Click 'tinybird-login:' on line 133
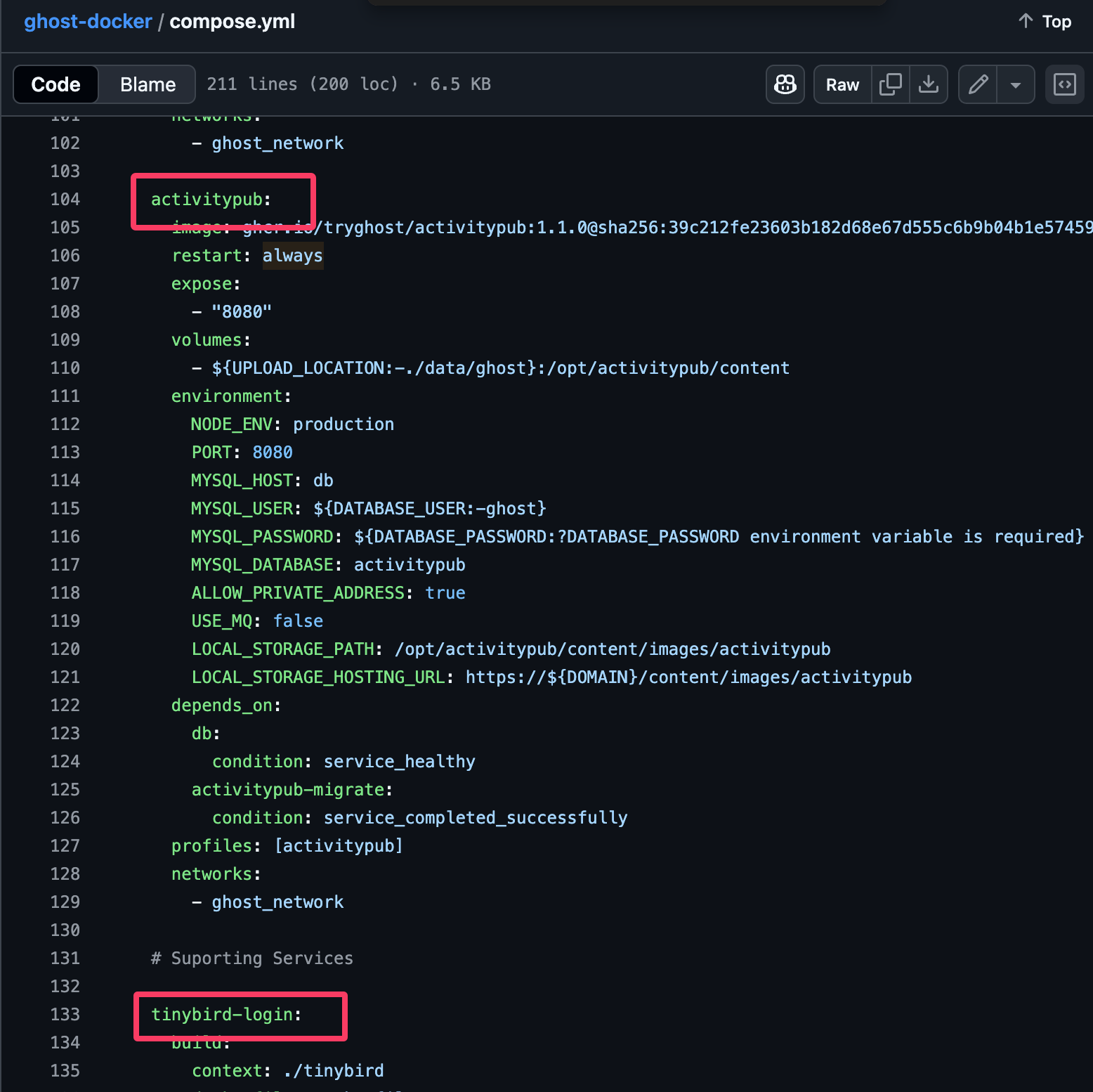This screenshot has width=1093, height=1092. (x=226, y=1015)
